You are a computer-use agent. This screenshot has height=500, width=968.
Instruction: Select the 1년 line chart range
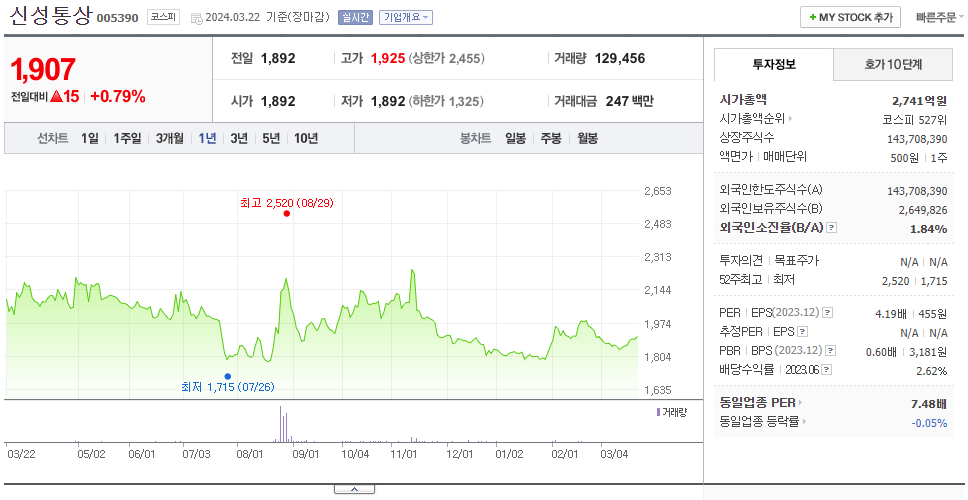point(207,138)
